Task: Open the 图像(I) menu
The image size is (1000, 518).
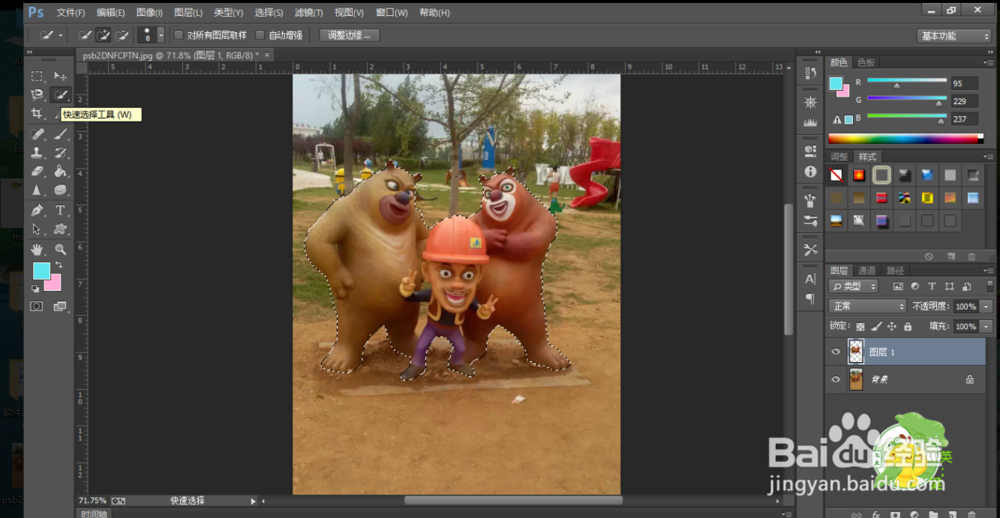Action: (x=150, y=13)
